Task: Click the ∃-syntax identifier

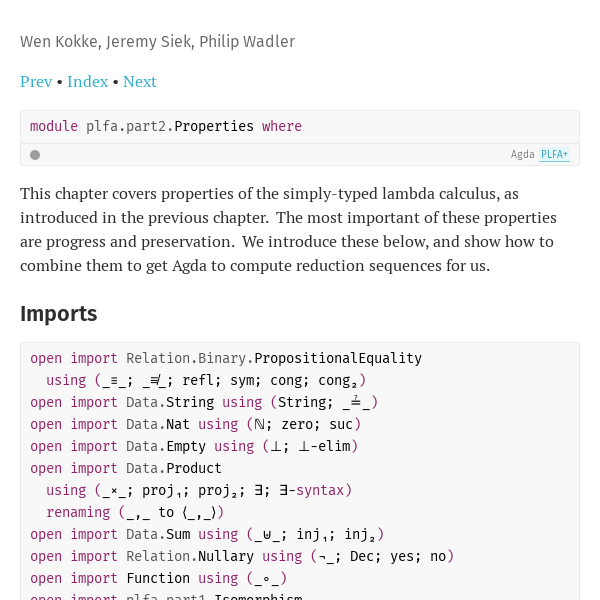Action: (x=311, y=491)
